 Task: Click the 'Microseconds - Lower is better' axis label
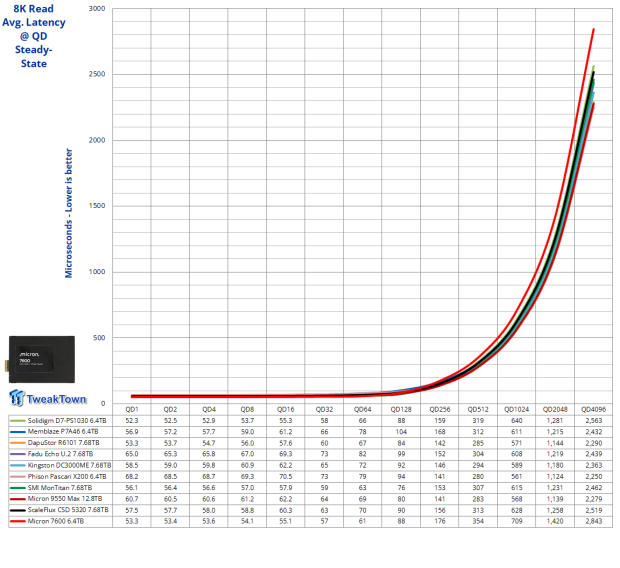(68, 213)
